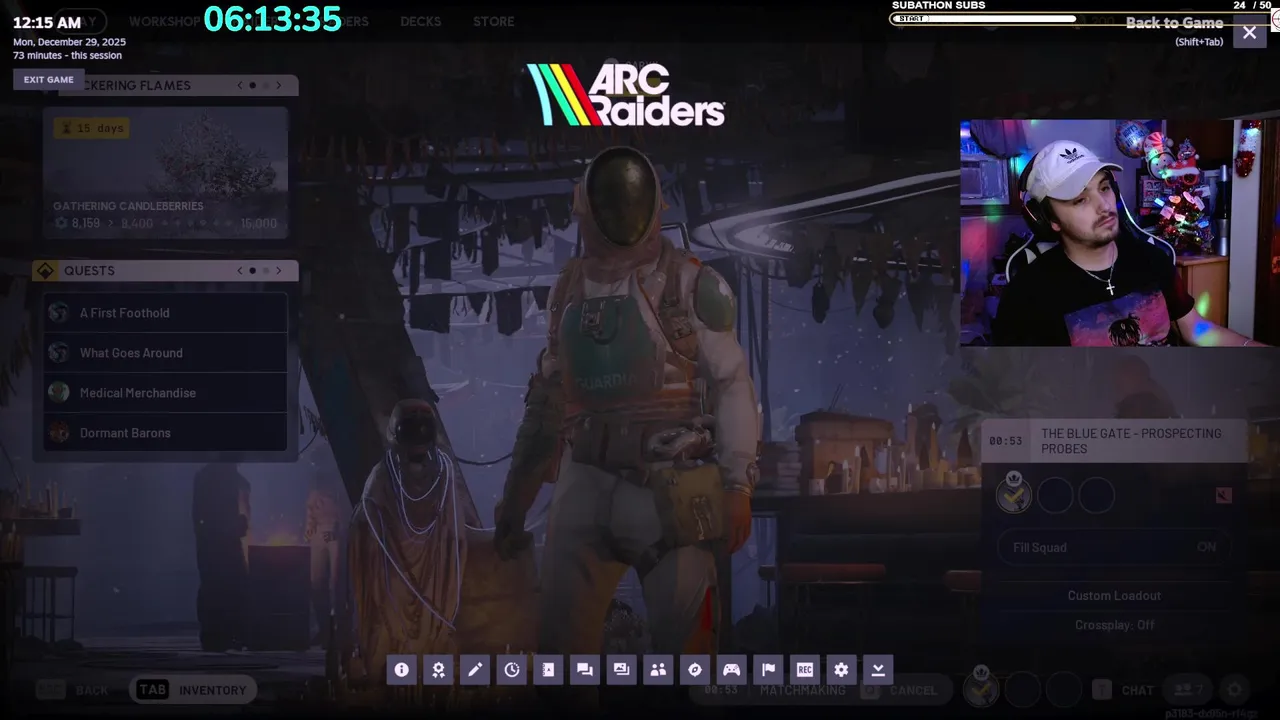The height and width of the screenshot is (720, 1280).
Task: Open the discussions chat-bubbles icon in overlay bar
Action: click(585, 670)
